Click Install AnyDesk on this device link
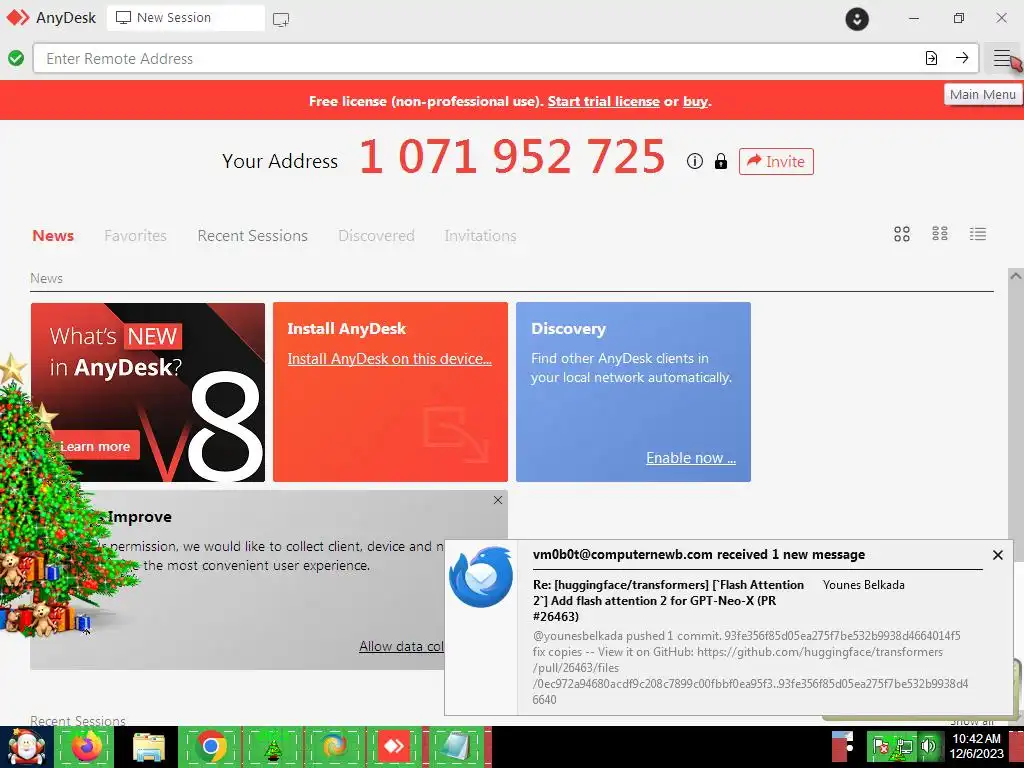1024x768 pixels. click(x=389, y=359)
